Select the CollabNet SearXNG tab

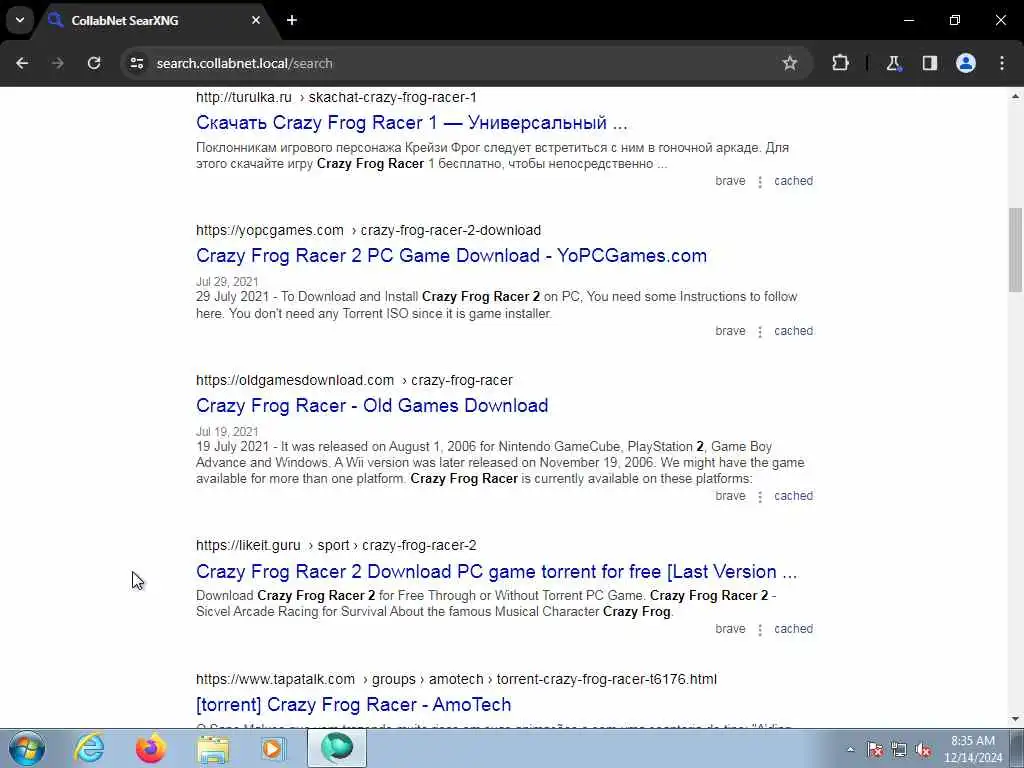point(155,20)
